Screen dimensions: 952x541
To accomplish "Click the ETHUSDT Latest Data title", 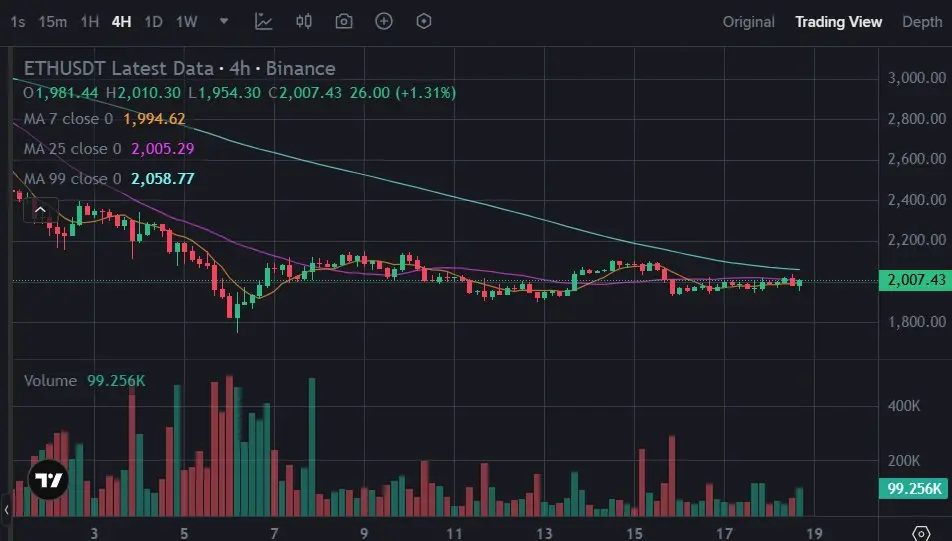I will [119, 68].
